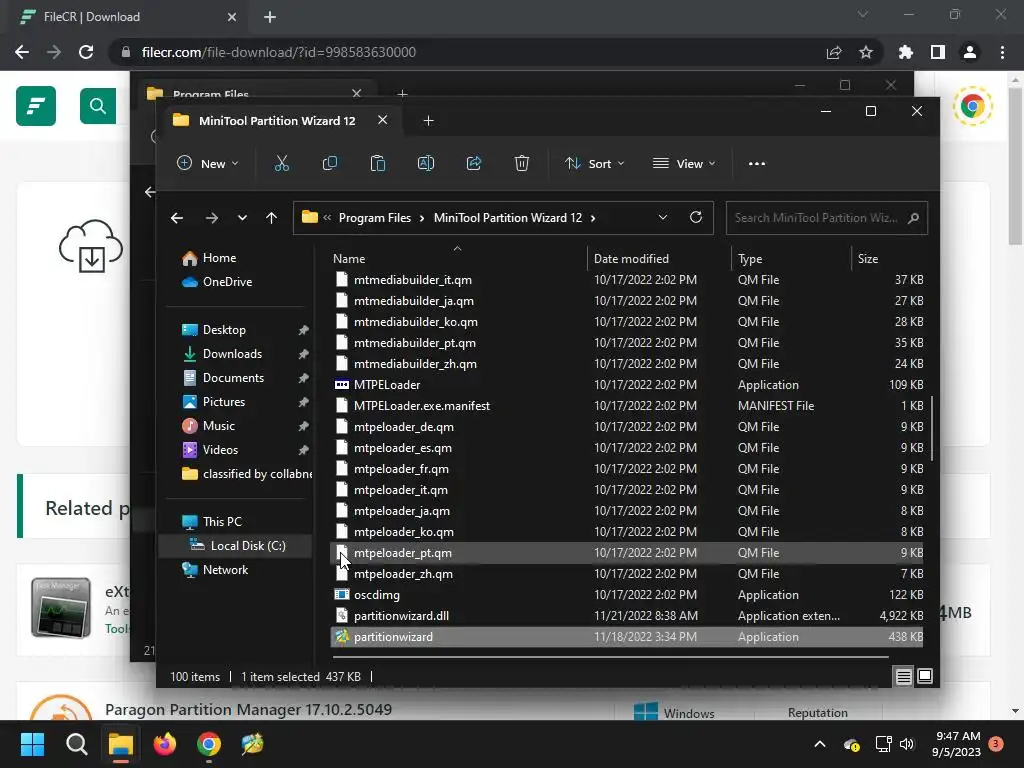Bookmark this page with star icon
This screenshot has height=768, width=1024.
pyautogui.click(x=866, y=52)
